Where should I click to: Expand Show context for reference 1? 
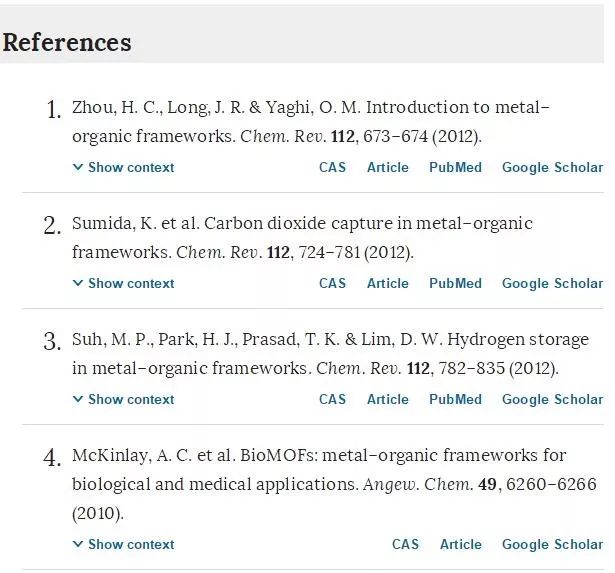click(x=124, y=168)
